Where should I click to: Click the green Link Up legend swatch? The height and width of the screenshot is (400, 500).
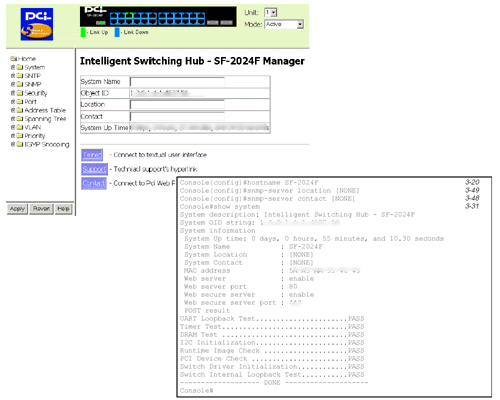point(83,32)
